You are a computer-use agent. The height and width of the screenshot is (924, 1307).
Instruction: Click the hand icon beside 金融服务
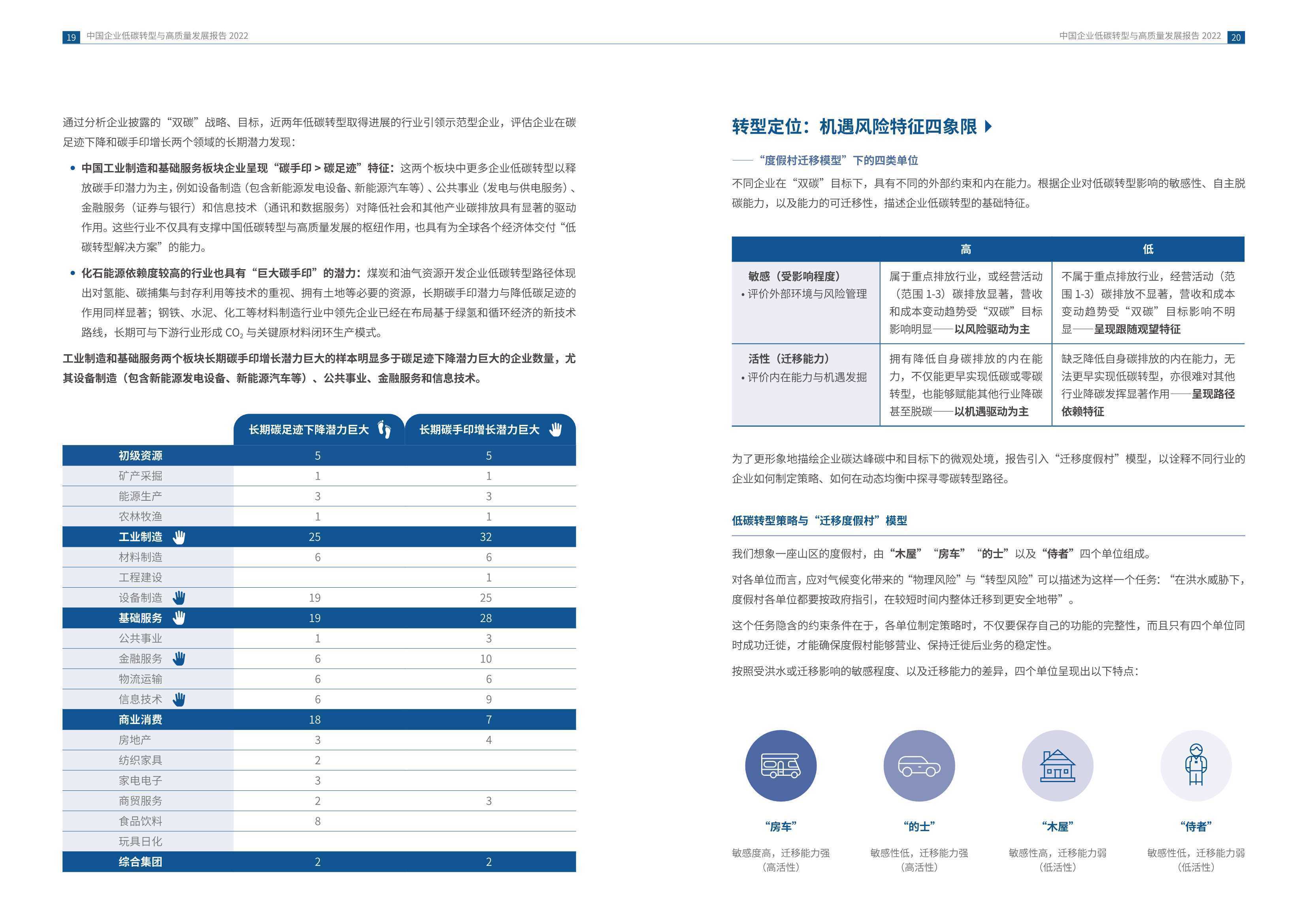[179, 659]
